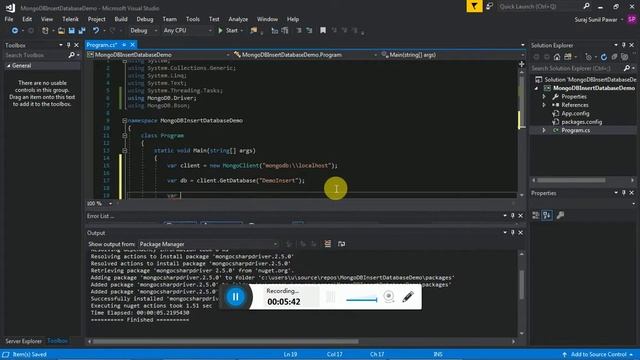Open the Analyze menu
Viewport: 640px width, 360px height.
pos(238,19)
